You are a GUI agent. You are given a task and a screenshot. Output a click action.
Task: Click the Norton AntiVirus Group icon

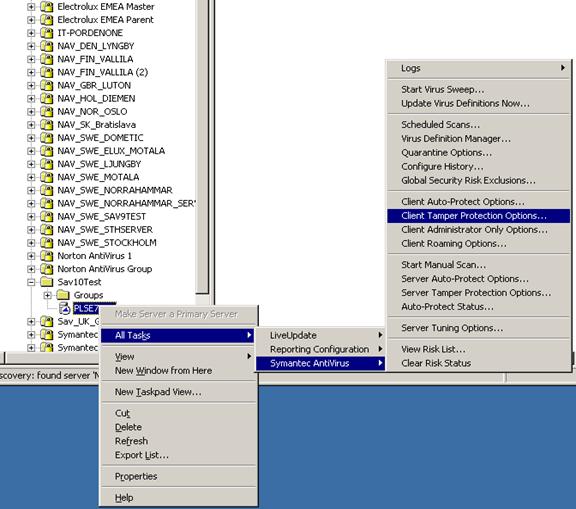click(x=47, y=269)
